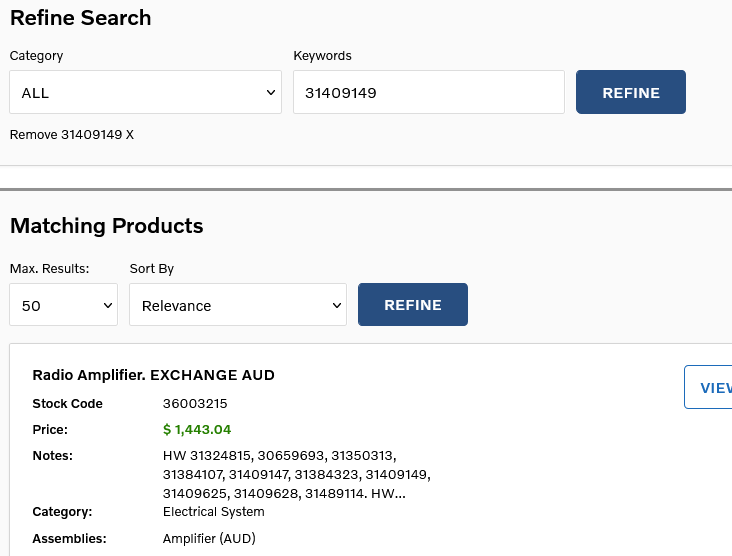Open the Sort By Relevance dropdown
732x556 pixels.
(237, 305)
